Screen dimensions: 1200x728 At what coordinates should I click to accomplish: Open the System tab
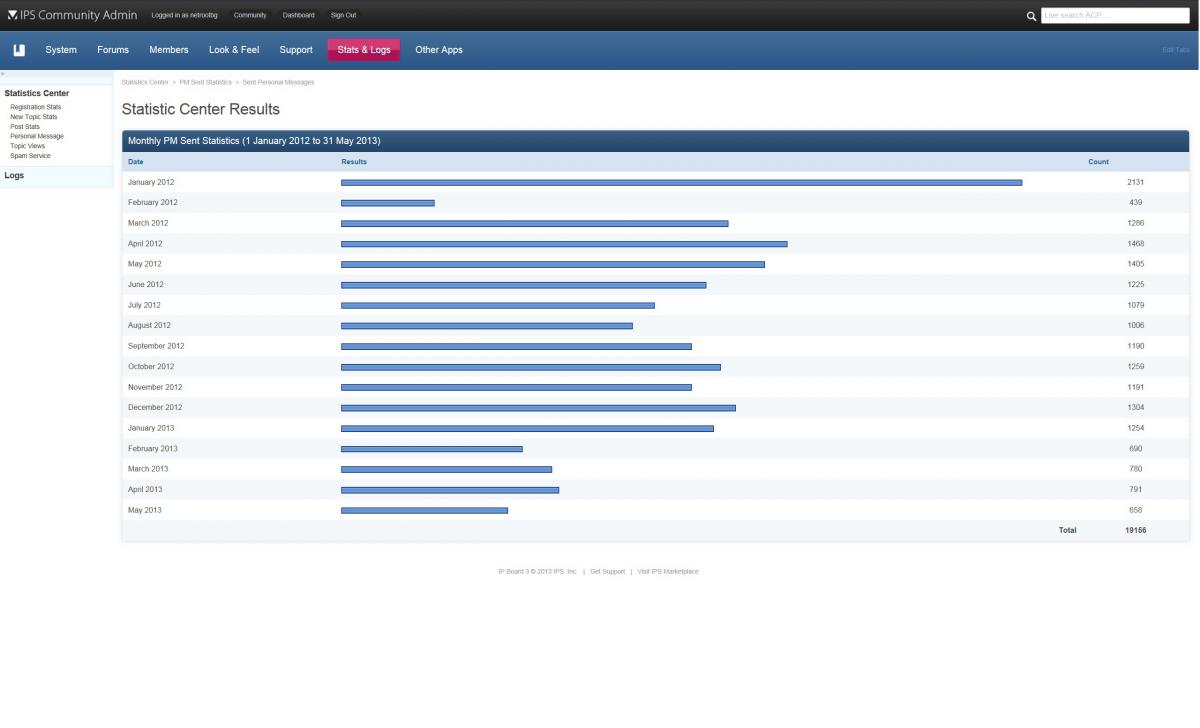pos(61,50)
